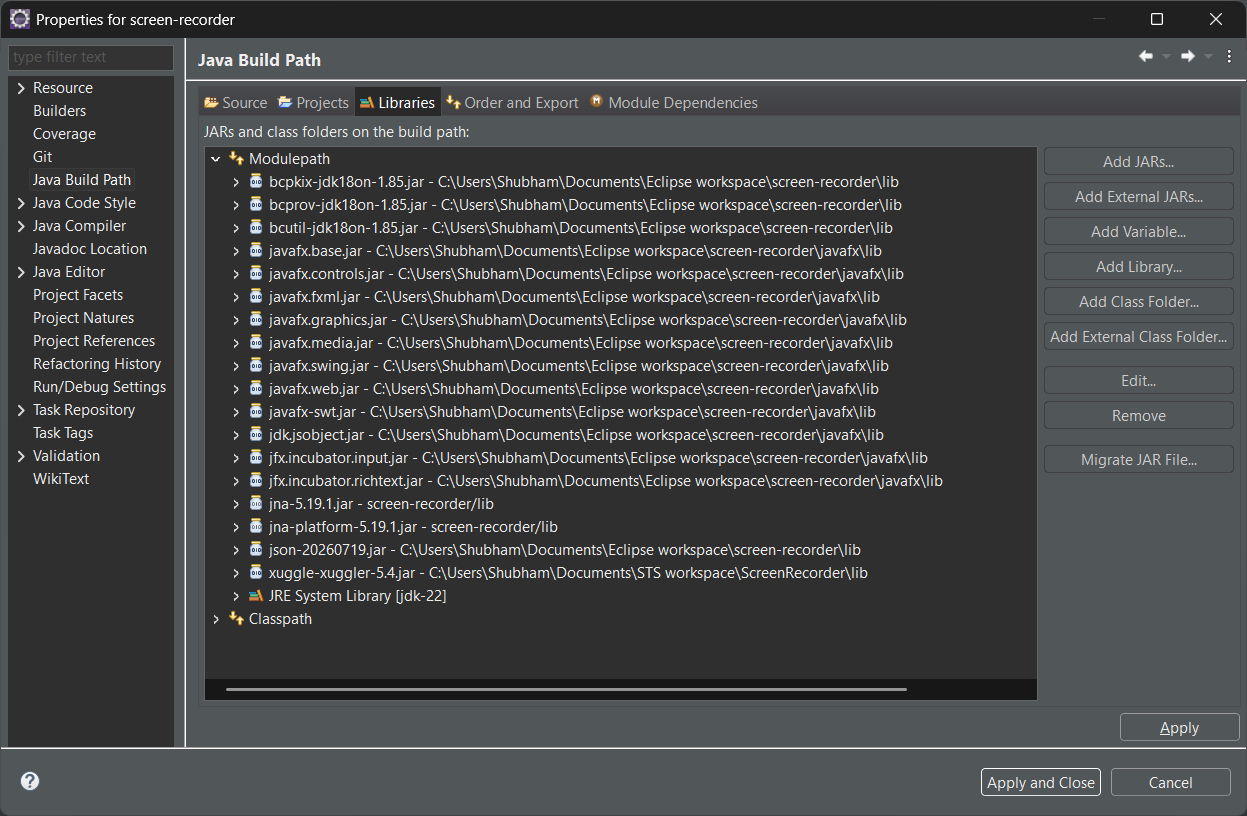The image size is (1247, 816).
Task: Click the jar icon of jna-5.19.1.jar
Action: 256,504
